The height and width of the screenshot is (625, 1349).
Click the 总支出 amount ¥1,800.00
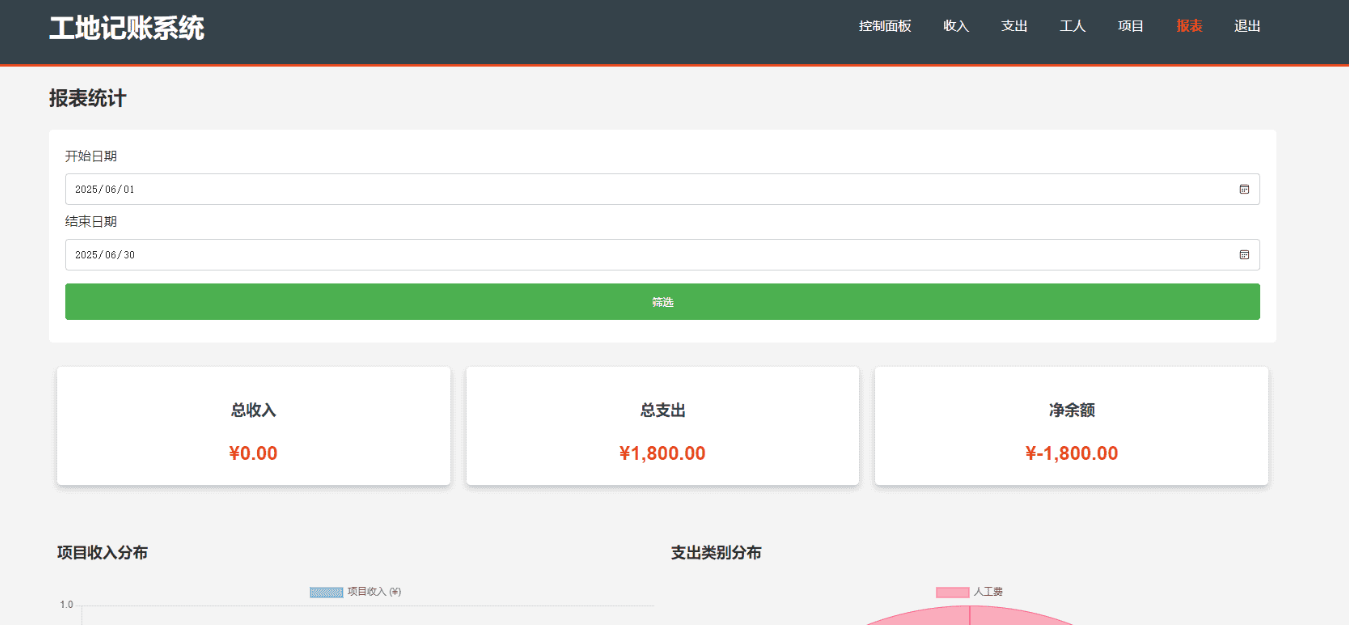tap(662, 453)
